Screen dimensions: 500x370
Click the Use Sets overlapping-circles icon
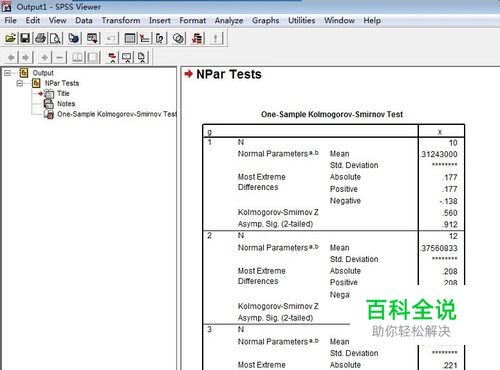coord(178,38)
